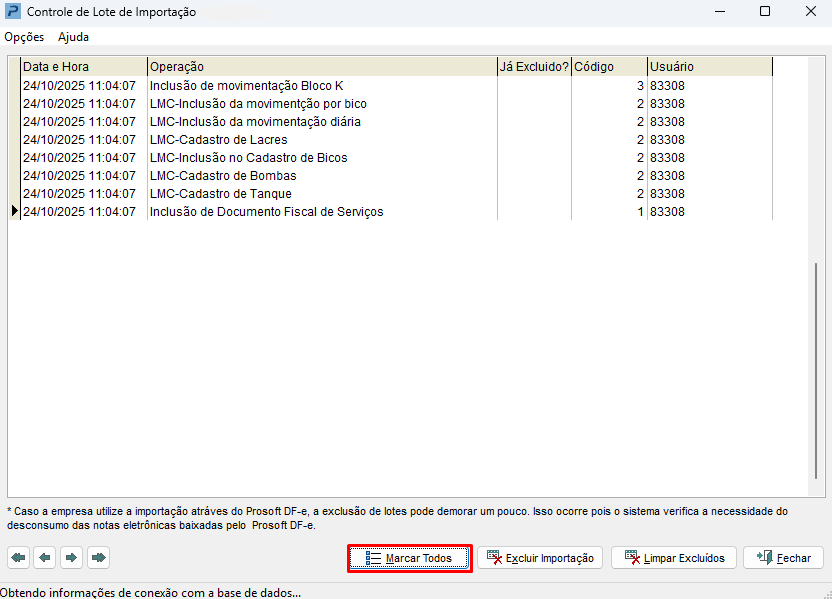
Task: Click Já Excluido cell of LMC-Cadastro de Bombas row
Action: pyautogui.click(x=534, y=176)
